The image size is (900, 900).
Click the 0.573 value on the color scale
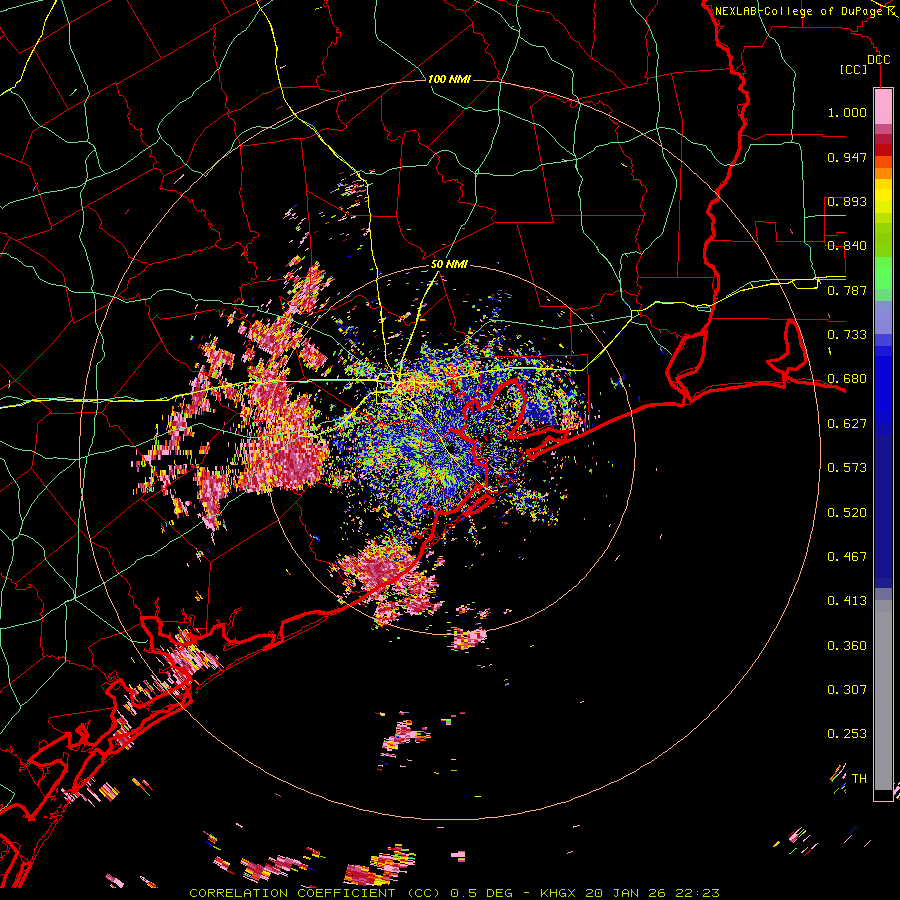[847, 468]
